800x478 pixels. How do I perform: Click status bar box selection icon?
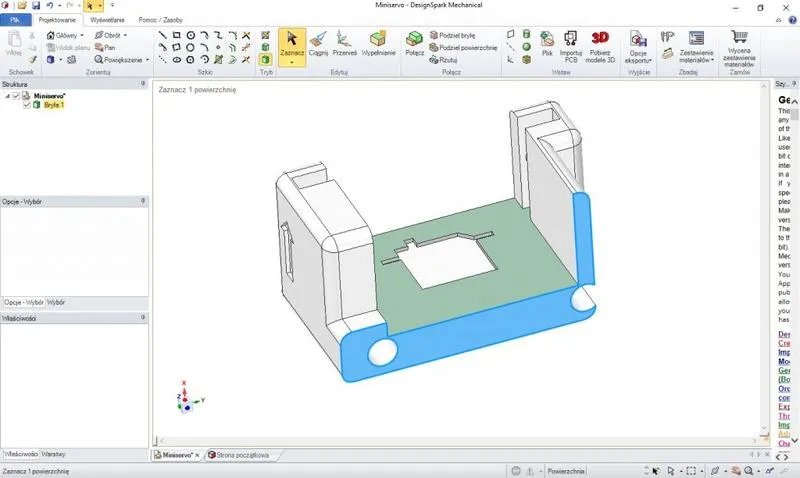(x=690, y=471)
